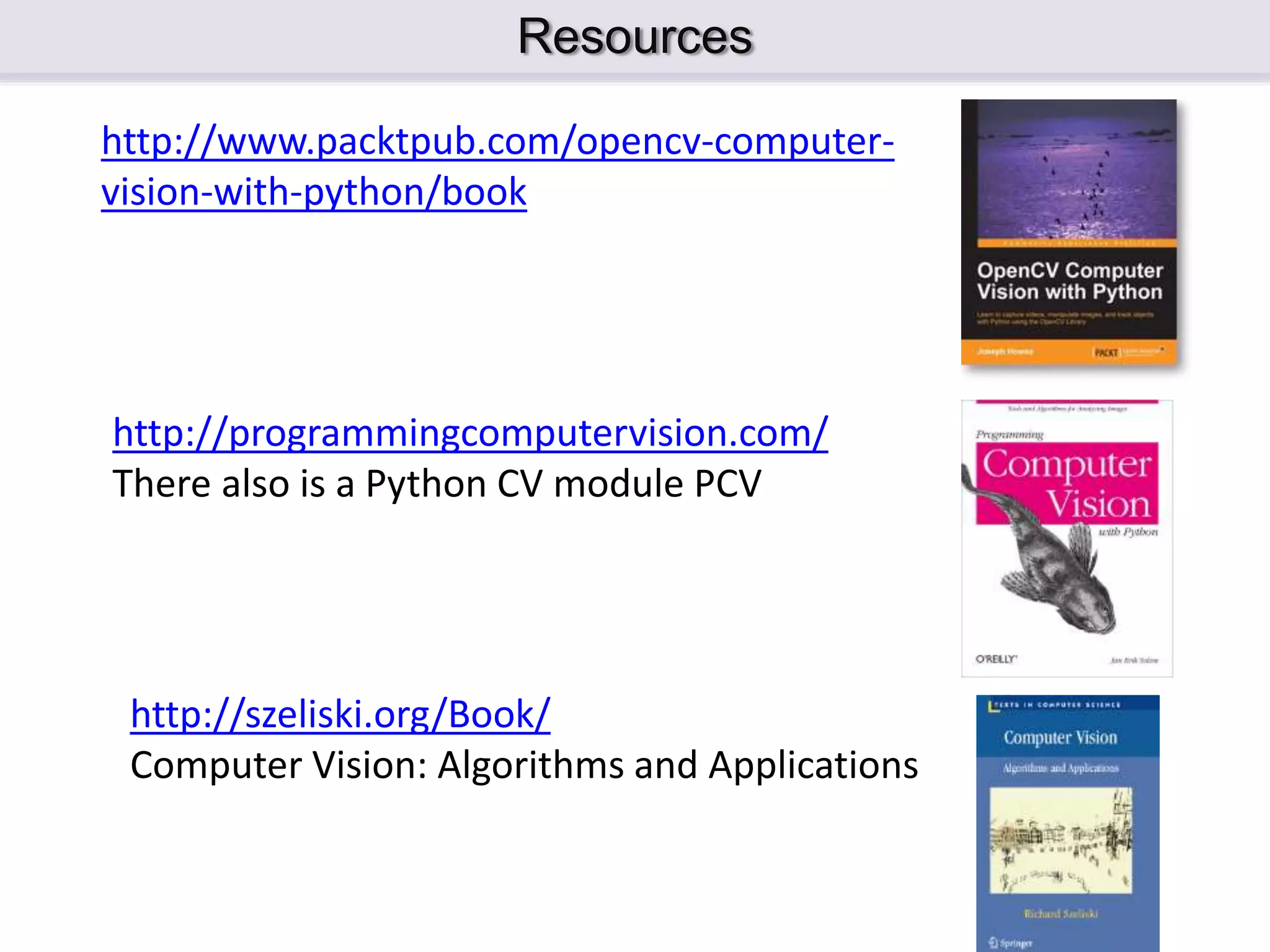Click the OpenCV Computer Vision with Python cover
Viewport: 1270px width, 952px height.
(1068, 232)
